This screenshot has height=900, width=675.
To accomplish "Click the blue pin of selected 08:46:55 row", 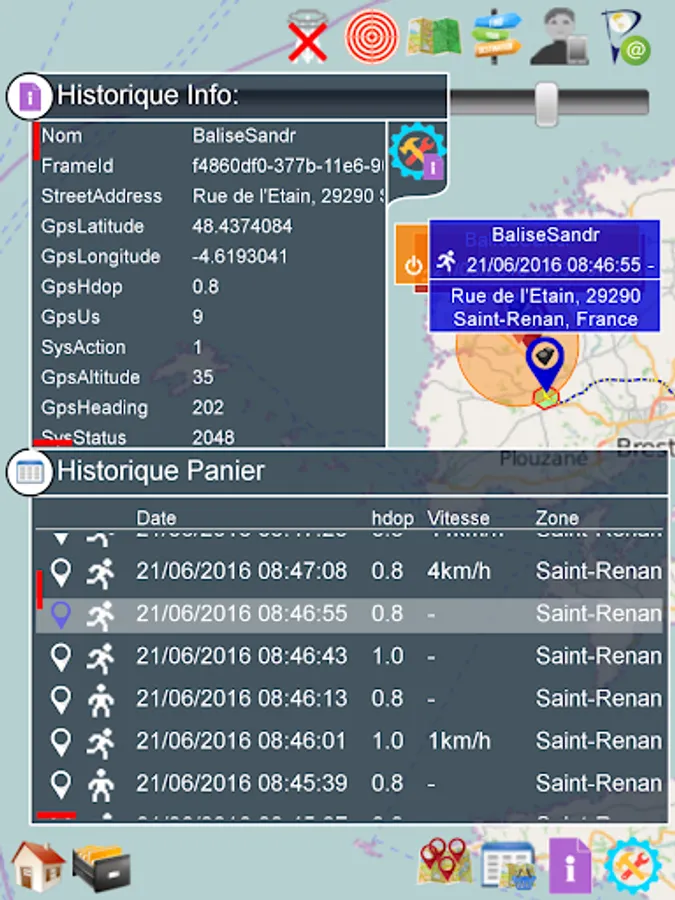I will click(x=61, y=615).
